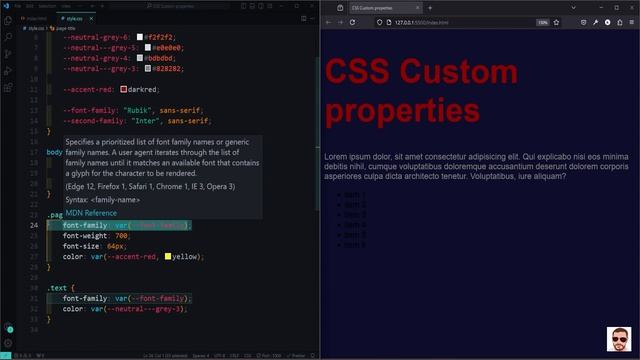Open the yellow color swatch picker
This screenshot has height=360, width=640.
pyautogui.click(x=168, y=256)
